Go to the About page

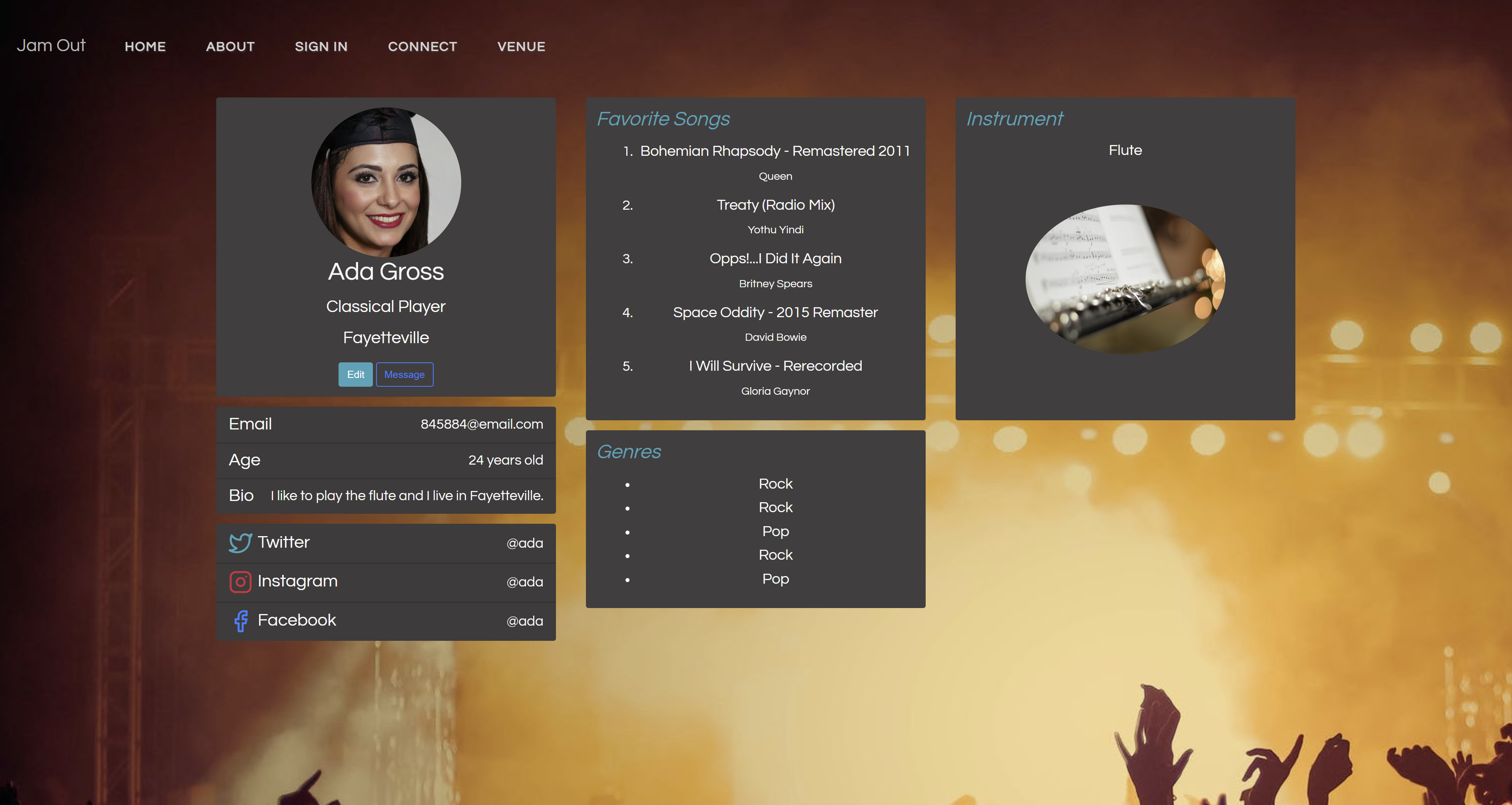click(230, 46)
